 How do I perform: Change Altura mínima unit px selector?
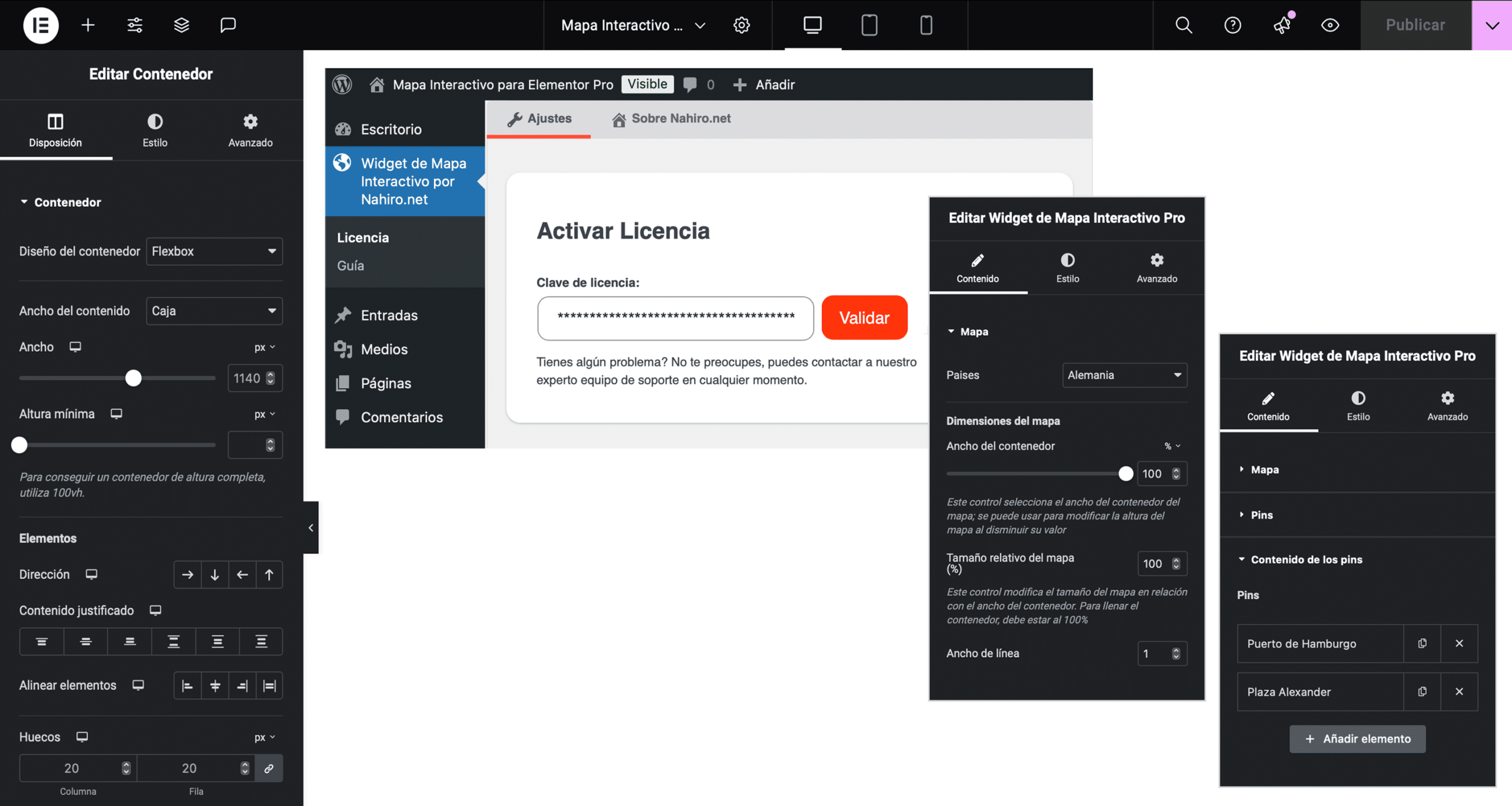tap(265, 415)
